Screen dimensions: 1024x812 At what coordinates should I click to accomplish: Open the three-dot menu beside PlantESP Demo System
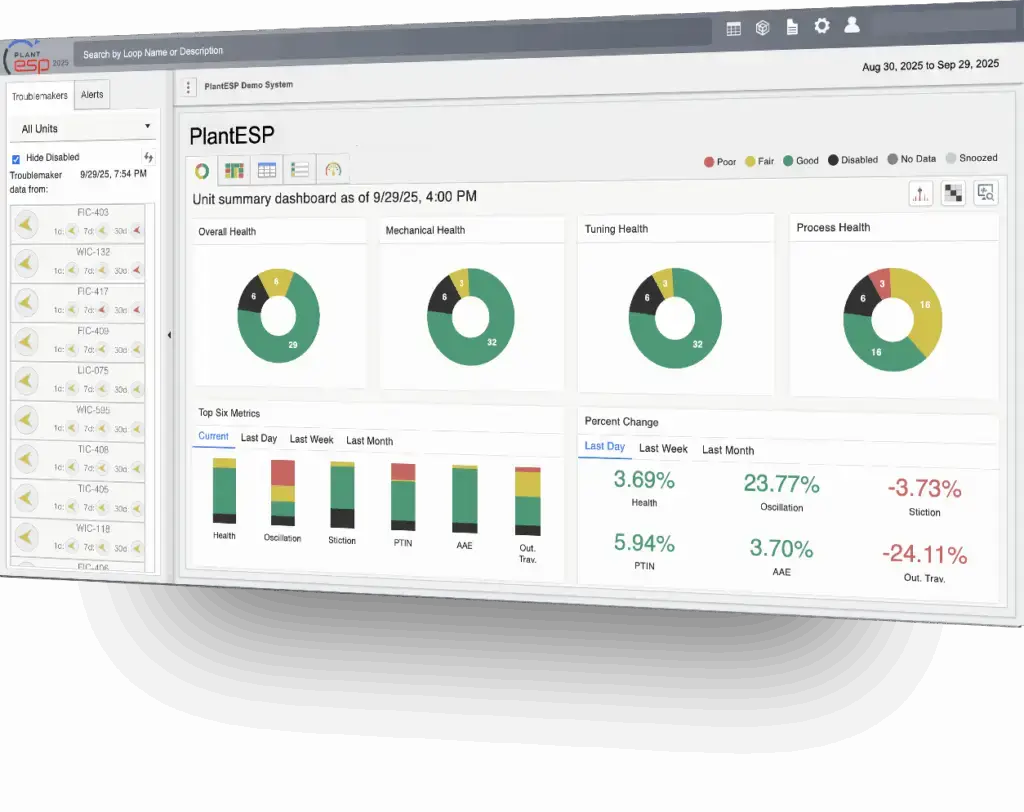[189, 88]
